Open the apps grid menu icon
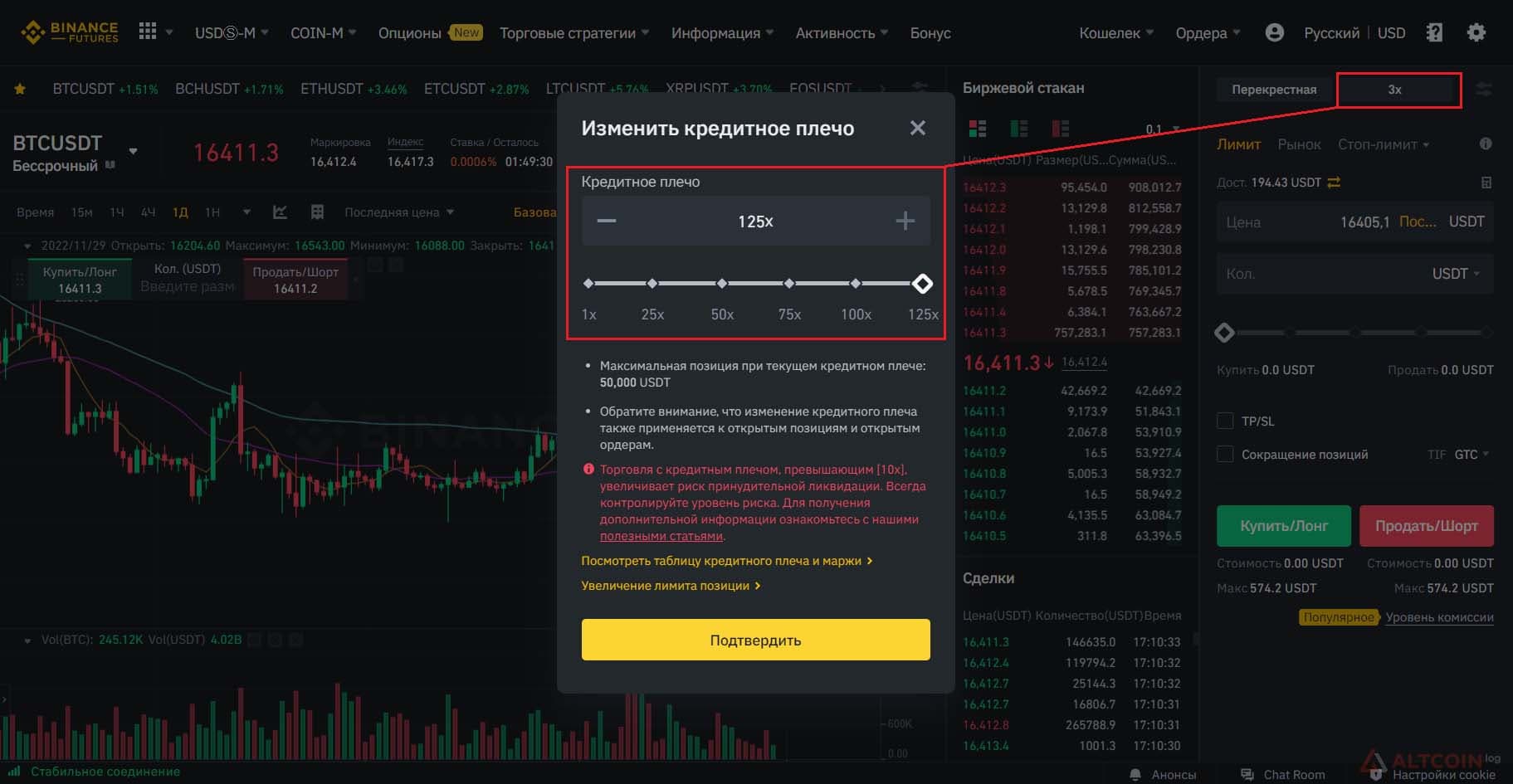 pyautogui.click(x=148, y=32)
